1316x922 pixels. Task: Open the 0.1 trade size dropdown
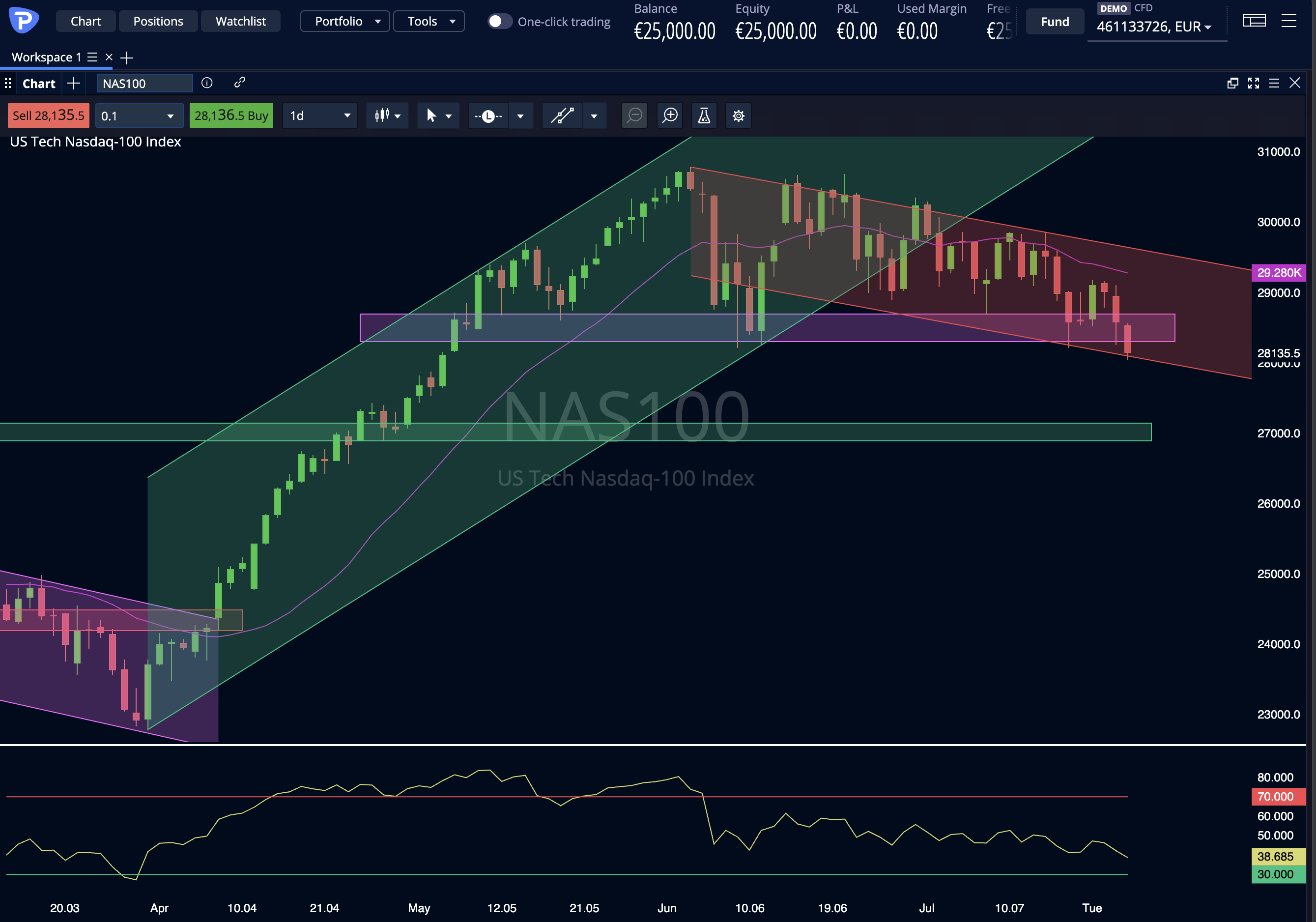click(x=139, y=115)
